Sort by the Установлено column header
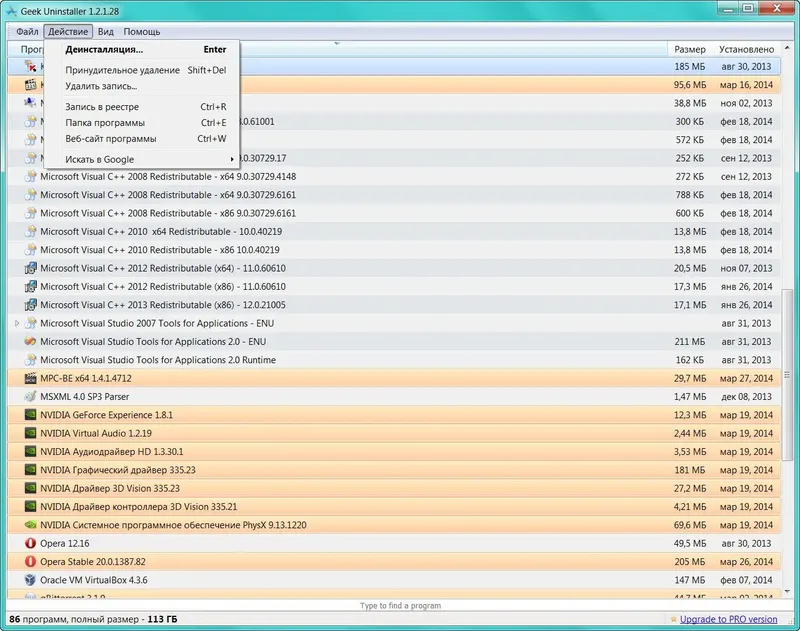 click(746, 49)
